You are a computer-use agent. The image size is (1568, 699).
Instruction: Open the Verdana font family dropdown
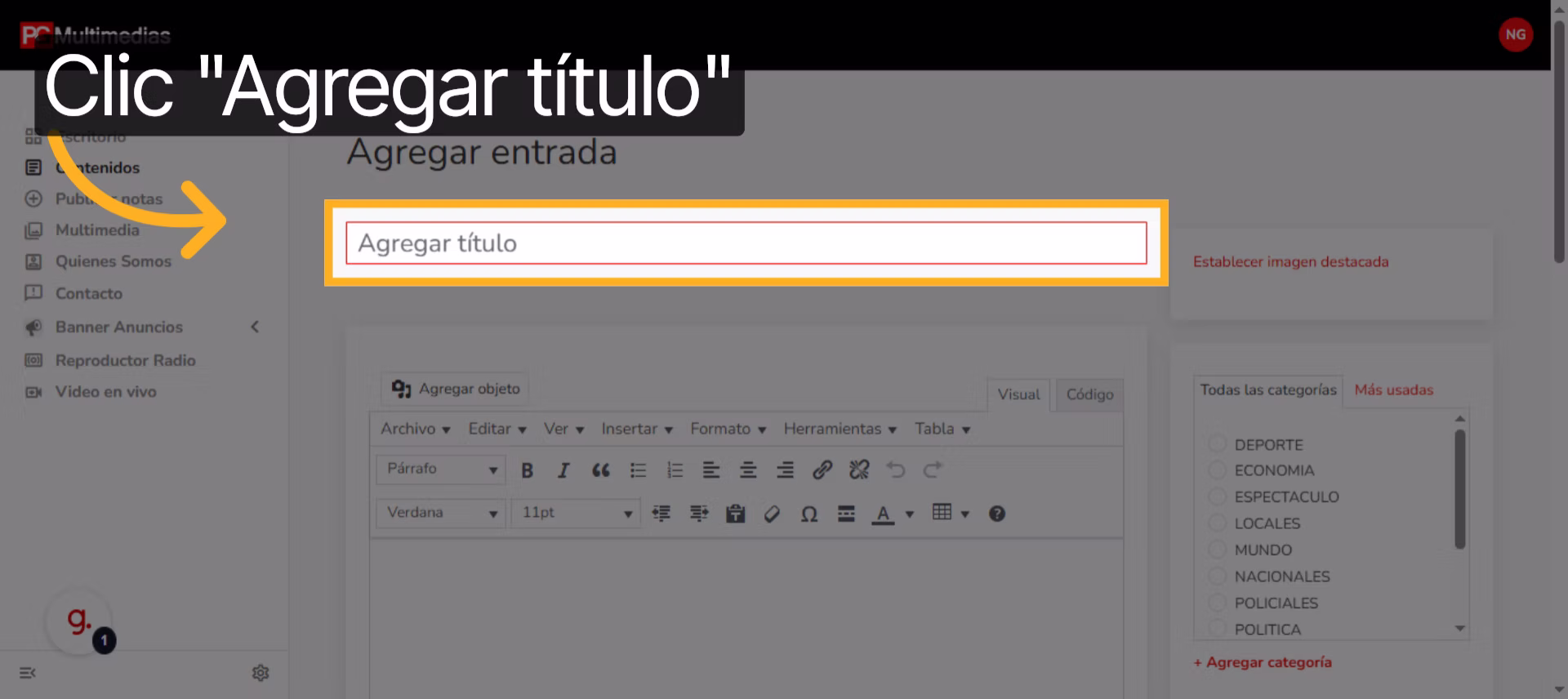(441, 513)
